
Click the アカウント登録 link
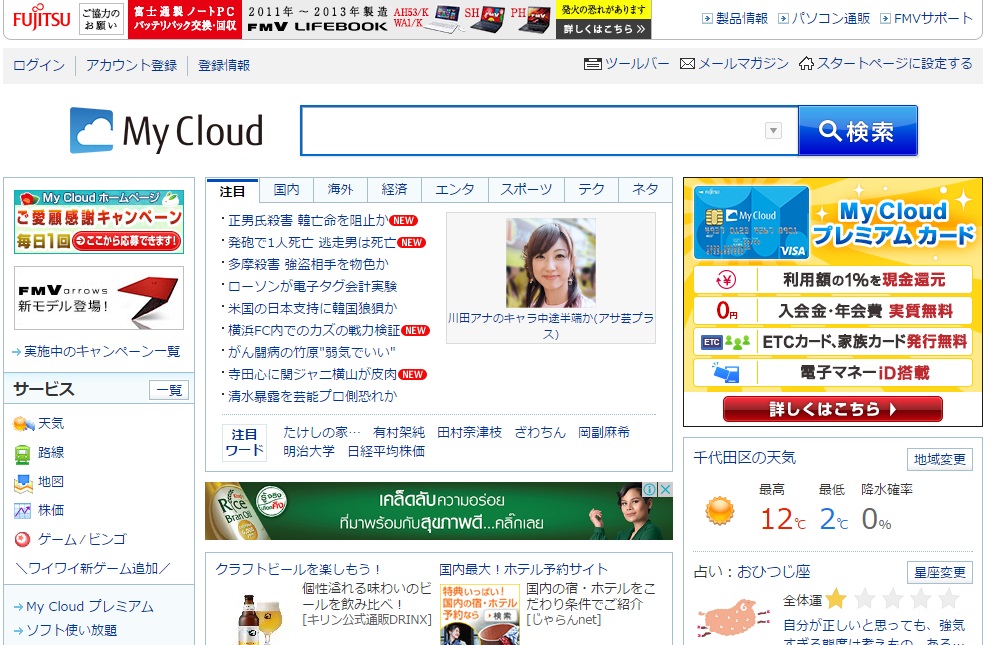click(131, 65)
